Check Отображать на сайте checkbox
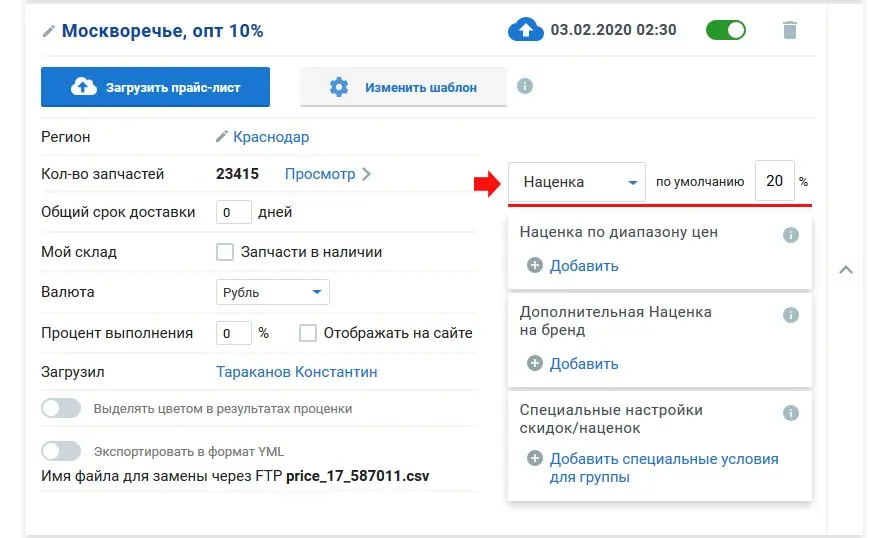Viewport: 880px width, 538px height. point(308,333)
